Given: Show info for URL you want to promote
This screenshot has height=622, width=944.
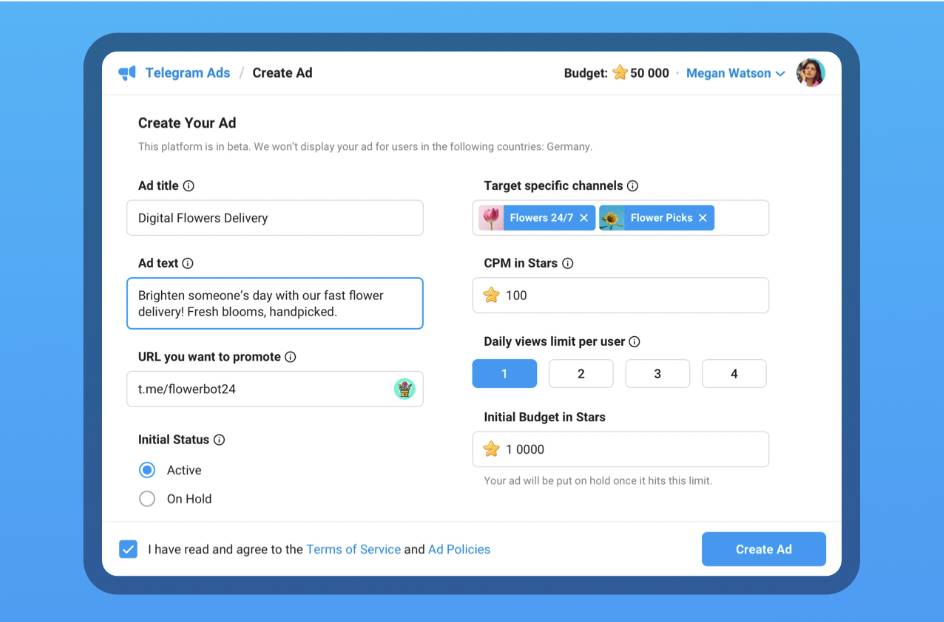Looking at the screenshot, I should (290, 356).
